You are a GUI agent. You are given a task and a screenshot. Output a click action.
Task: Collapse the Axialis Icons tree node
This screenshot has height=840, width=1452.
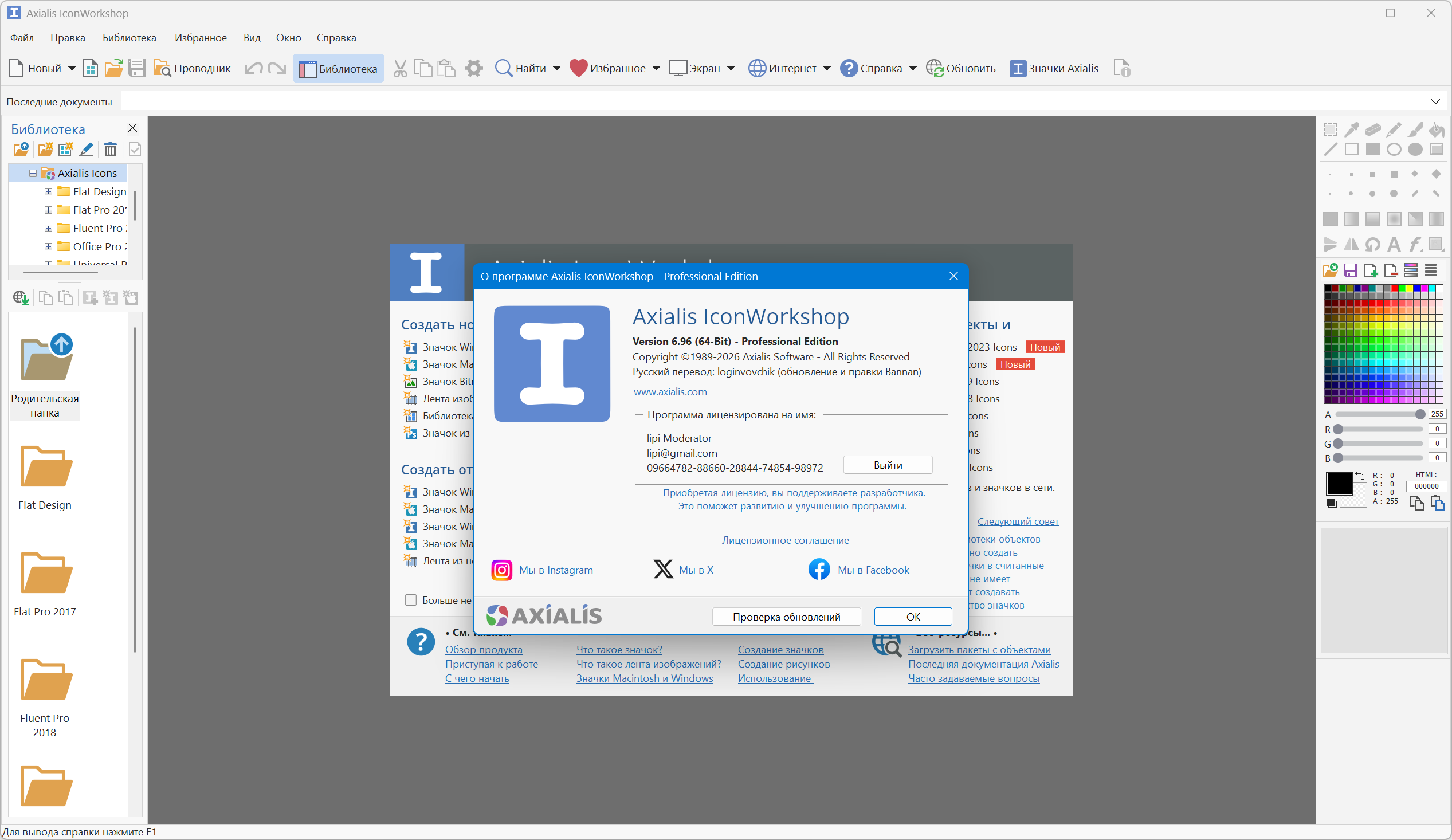pos(33,173)
